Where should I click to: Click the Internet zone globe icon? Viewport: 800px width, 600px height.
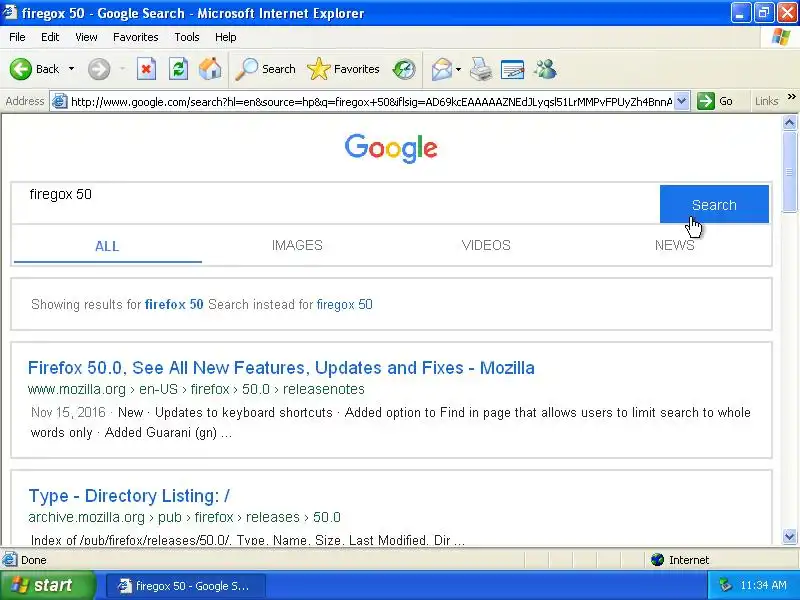(x=657, y=560)
